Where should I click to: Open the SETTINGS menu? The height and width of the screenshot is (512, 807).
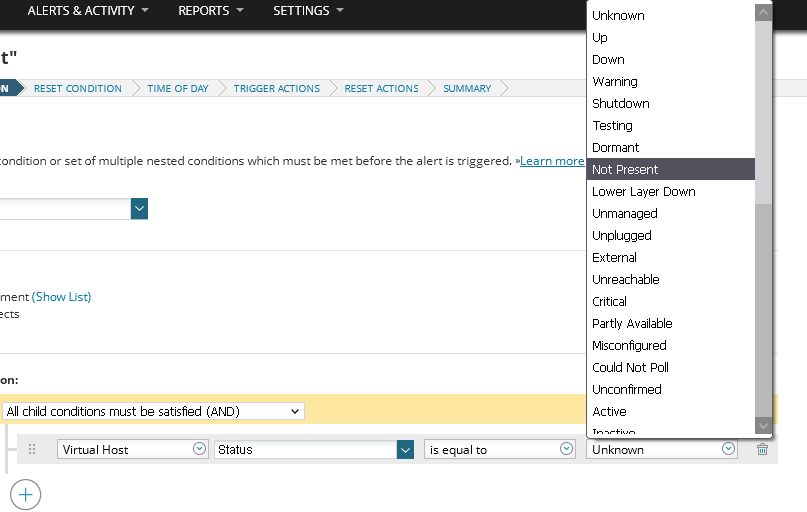tap(308, 10)
